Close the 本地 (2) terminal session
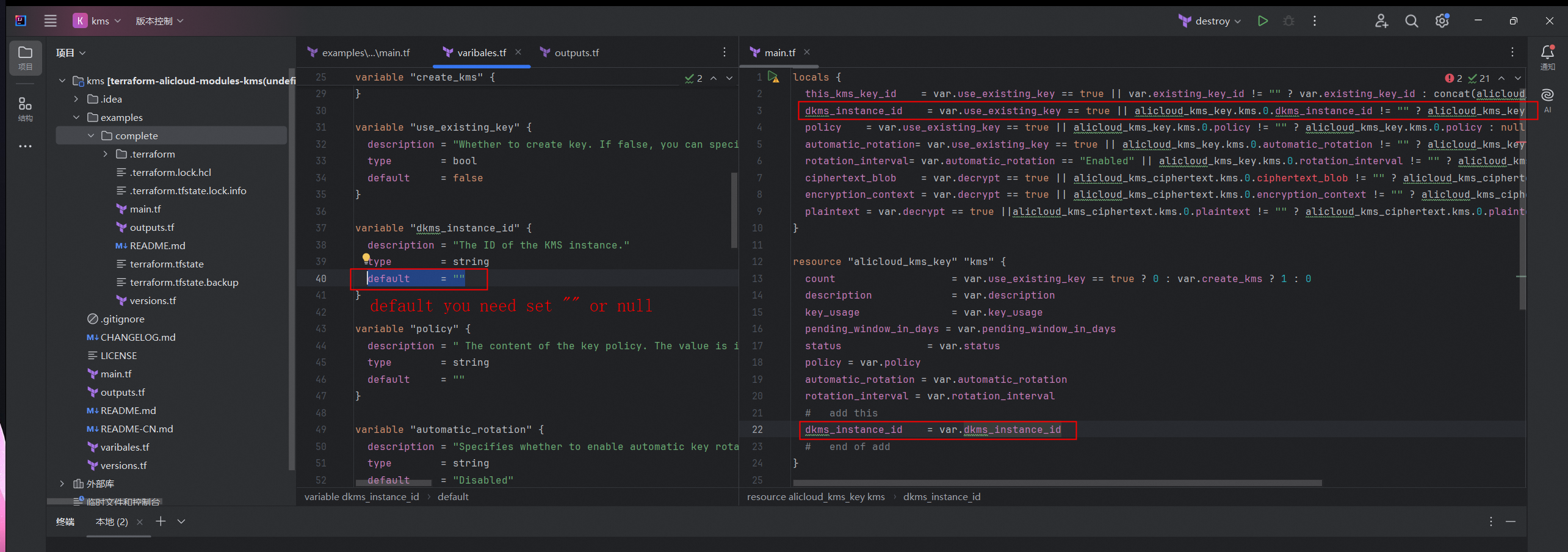The width and height of the screenshot is (1568, 552). point(140,521)
